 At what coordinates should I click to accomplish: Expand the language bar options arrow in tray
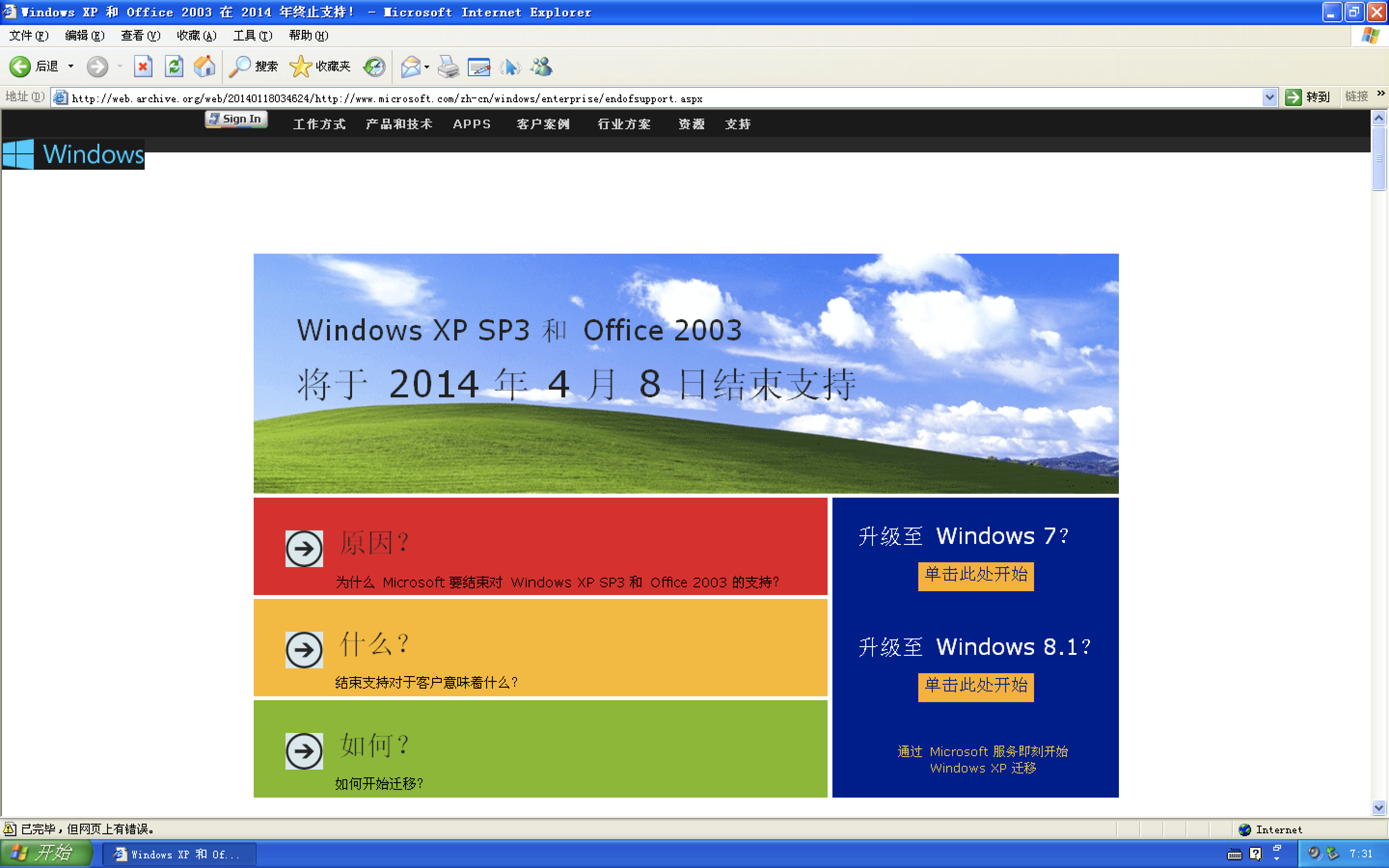coord(1277,859)
